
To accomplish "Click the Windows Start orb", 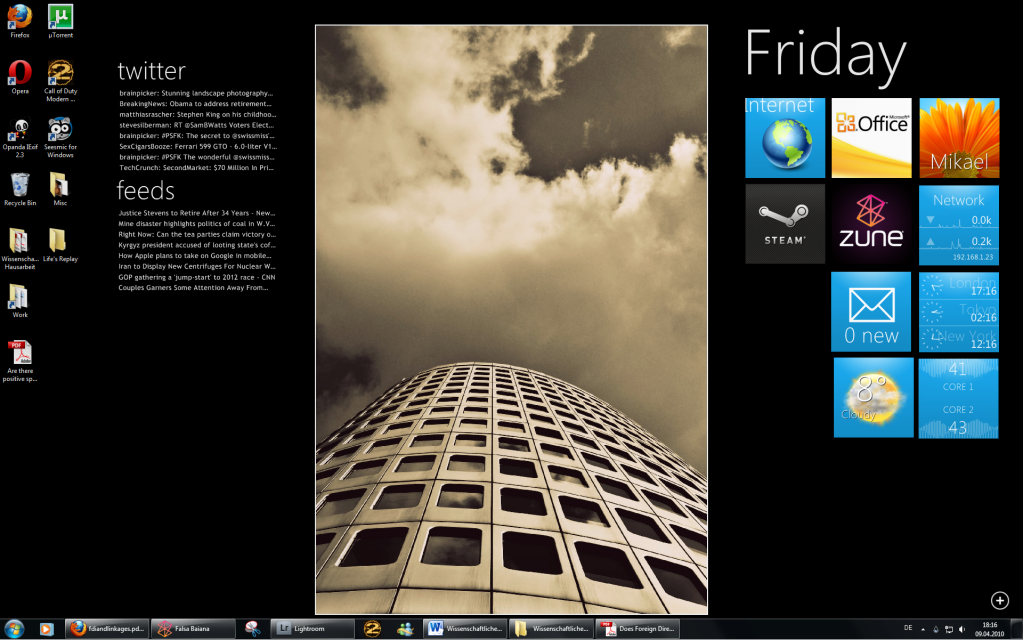I will [x=14, y=628].
